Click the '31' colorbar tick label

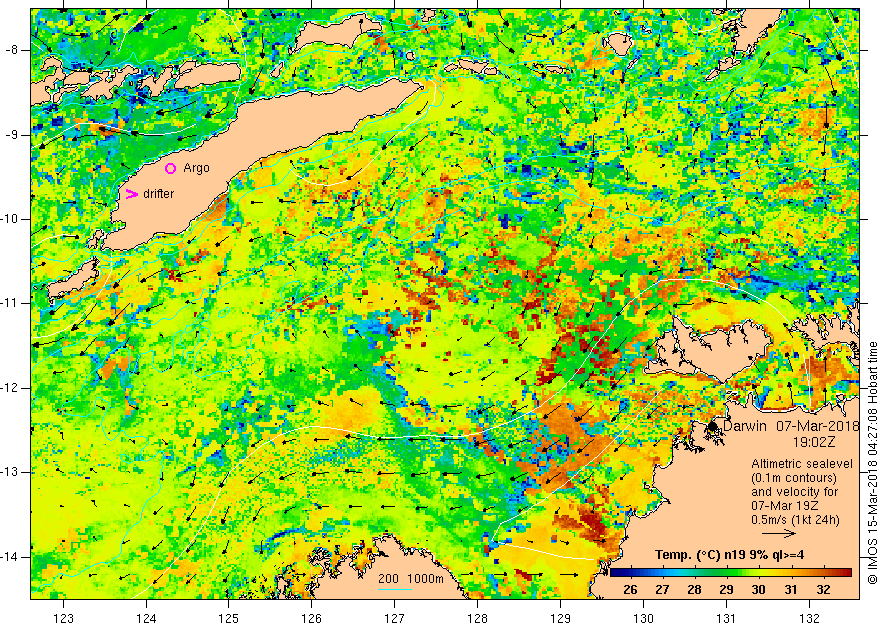(791, 590)
